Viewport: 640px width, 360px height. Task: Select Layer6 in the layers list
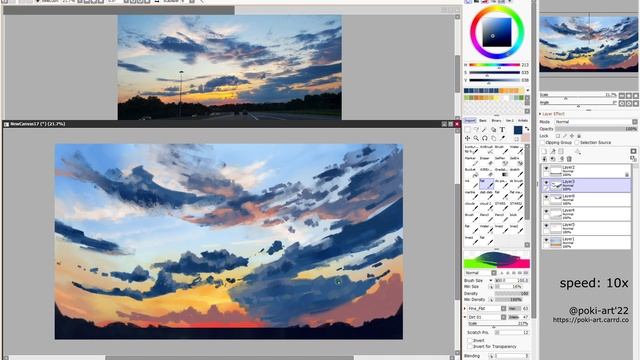(x=586, y=199)
